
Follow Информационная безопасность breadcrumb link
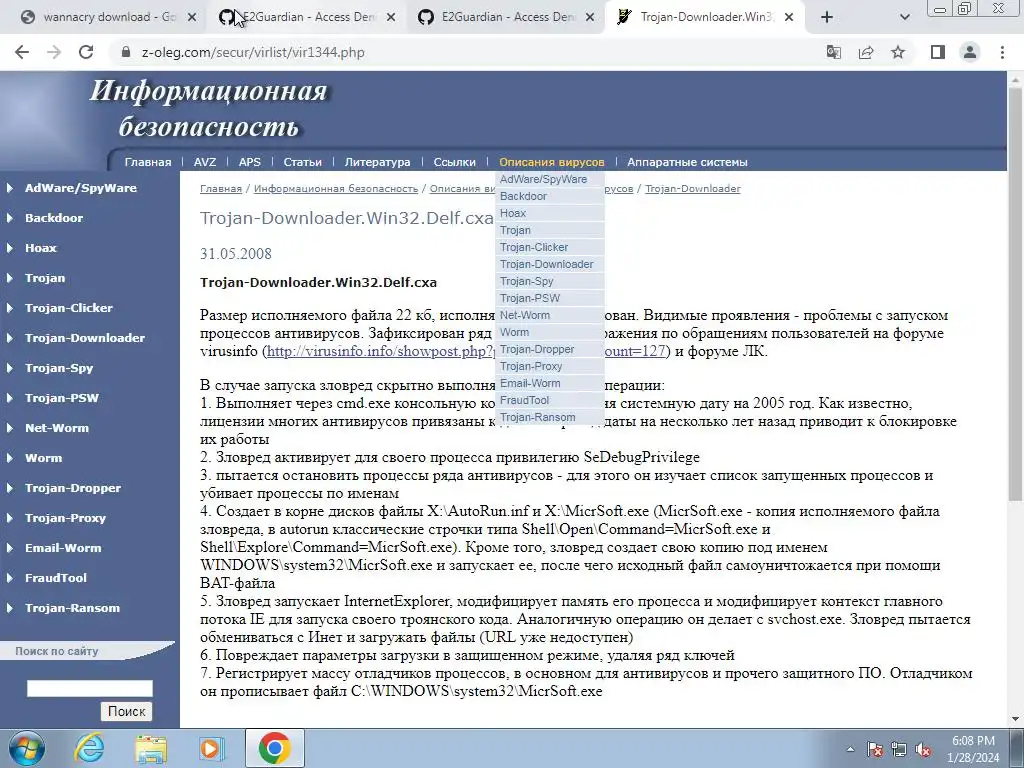click(x=336, y=189)
